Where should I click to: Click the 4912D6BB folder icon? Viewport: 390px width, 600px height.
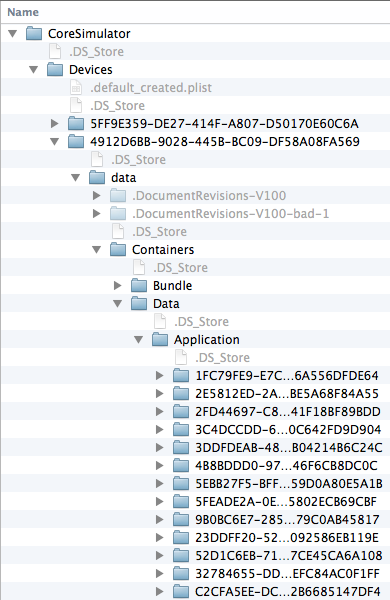76,142
